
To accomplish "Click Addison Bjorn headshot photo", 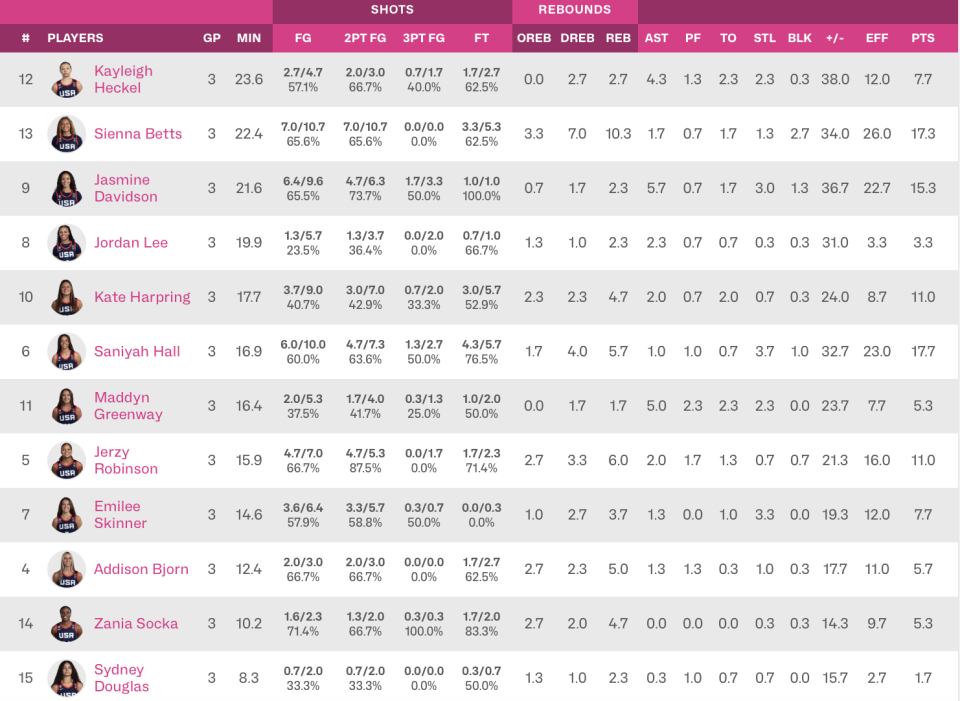I will click(66, 569).
